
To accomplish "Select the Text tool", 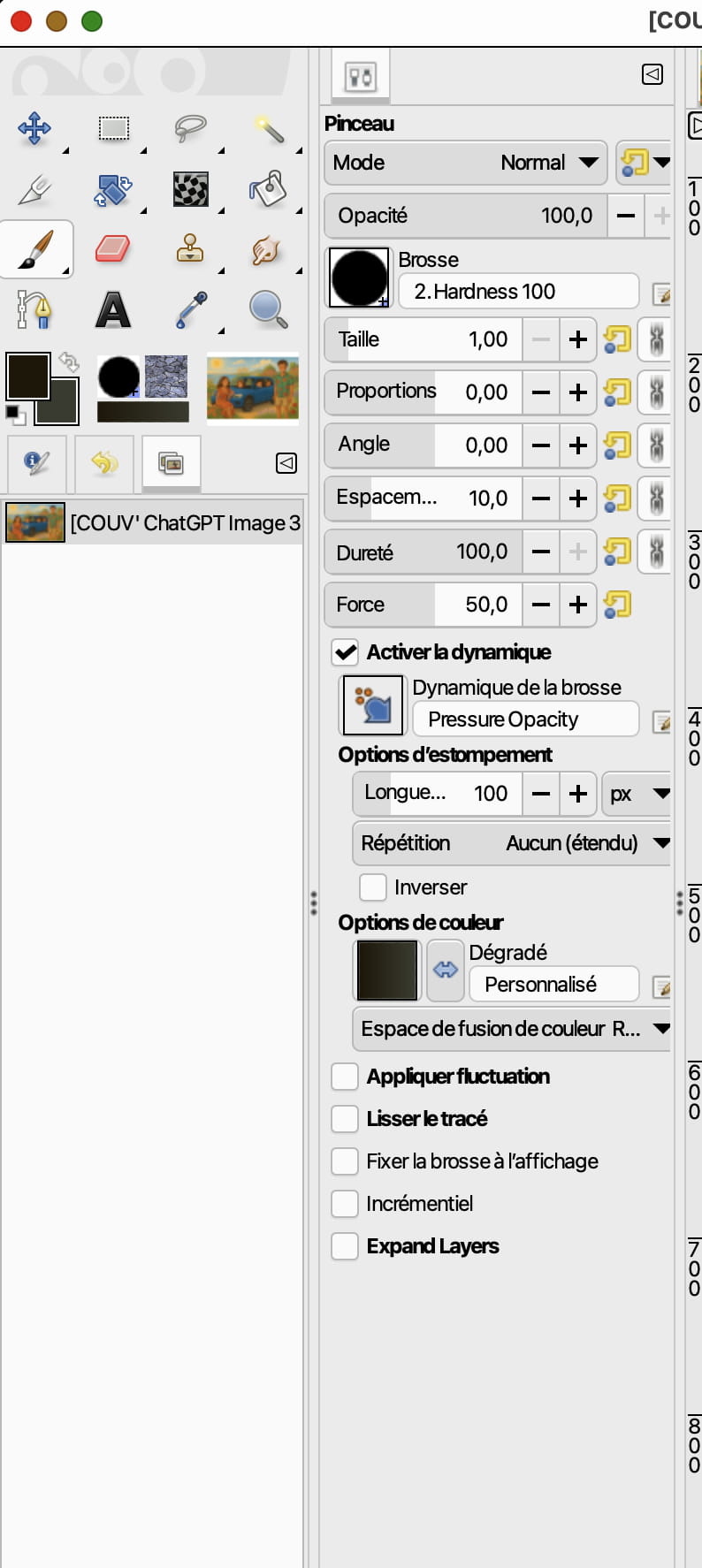I will click(x=113, y=309).
